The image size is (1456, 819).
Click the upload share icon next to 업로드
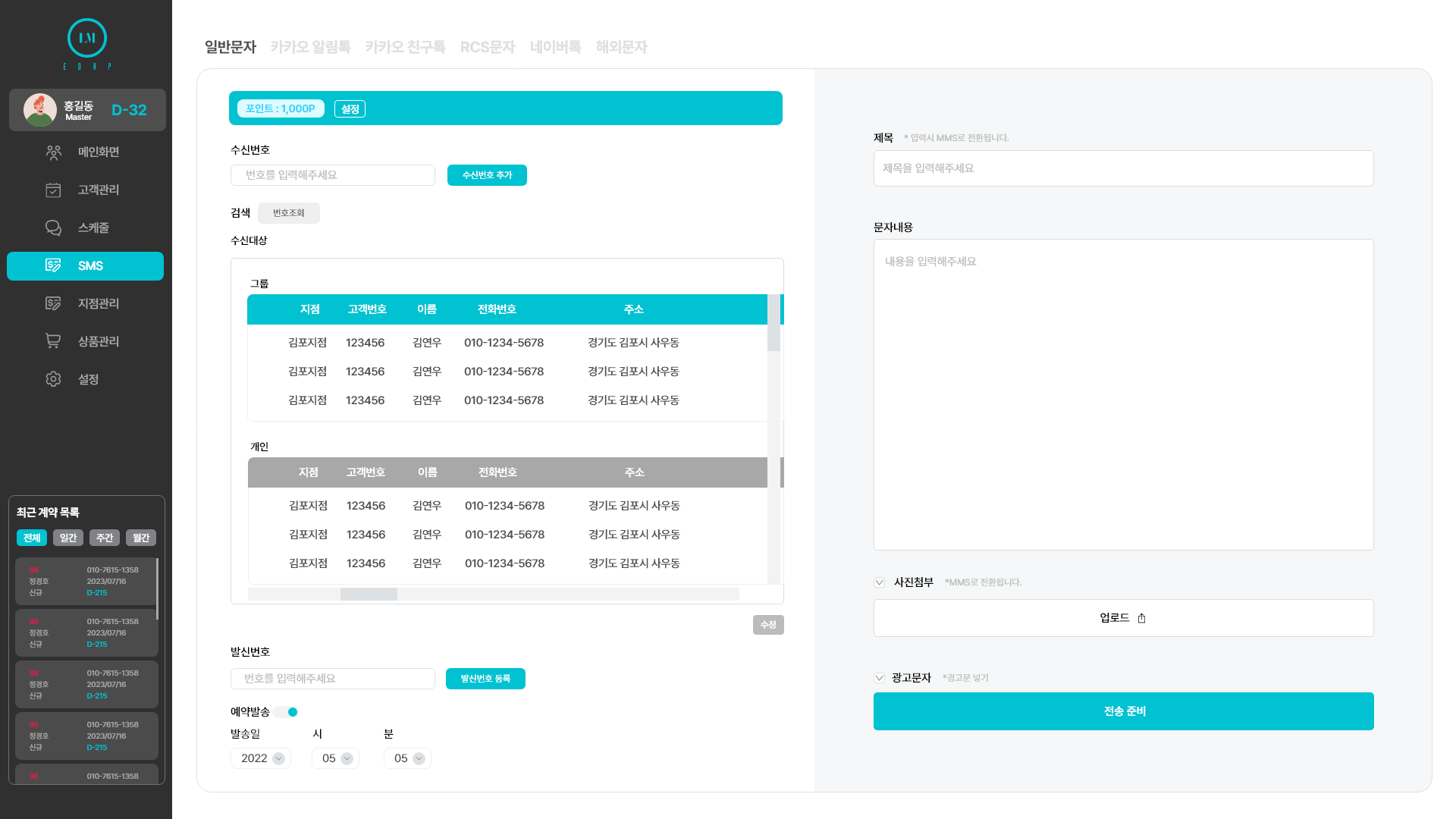[x=1141, y=618]
